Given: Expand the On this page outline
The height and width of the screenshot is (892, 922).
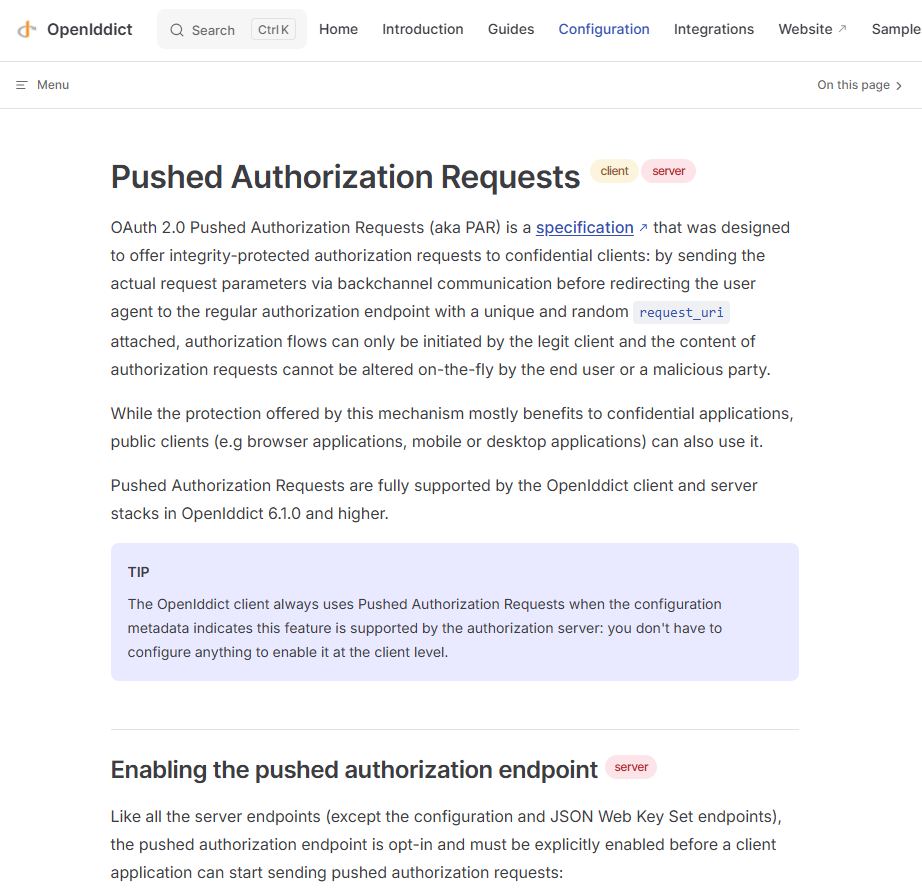Looking at the screenshot, I should click(860, 85).
